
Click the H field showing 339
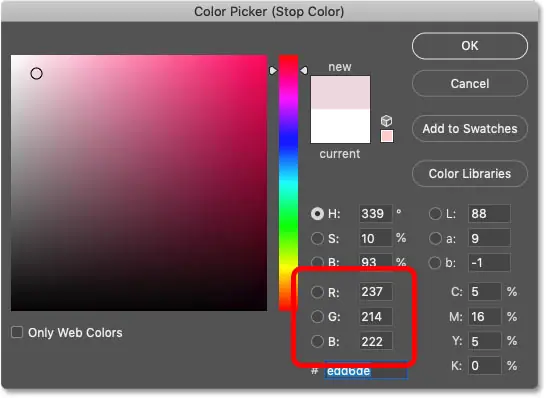375,213
